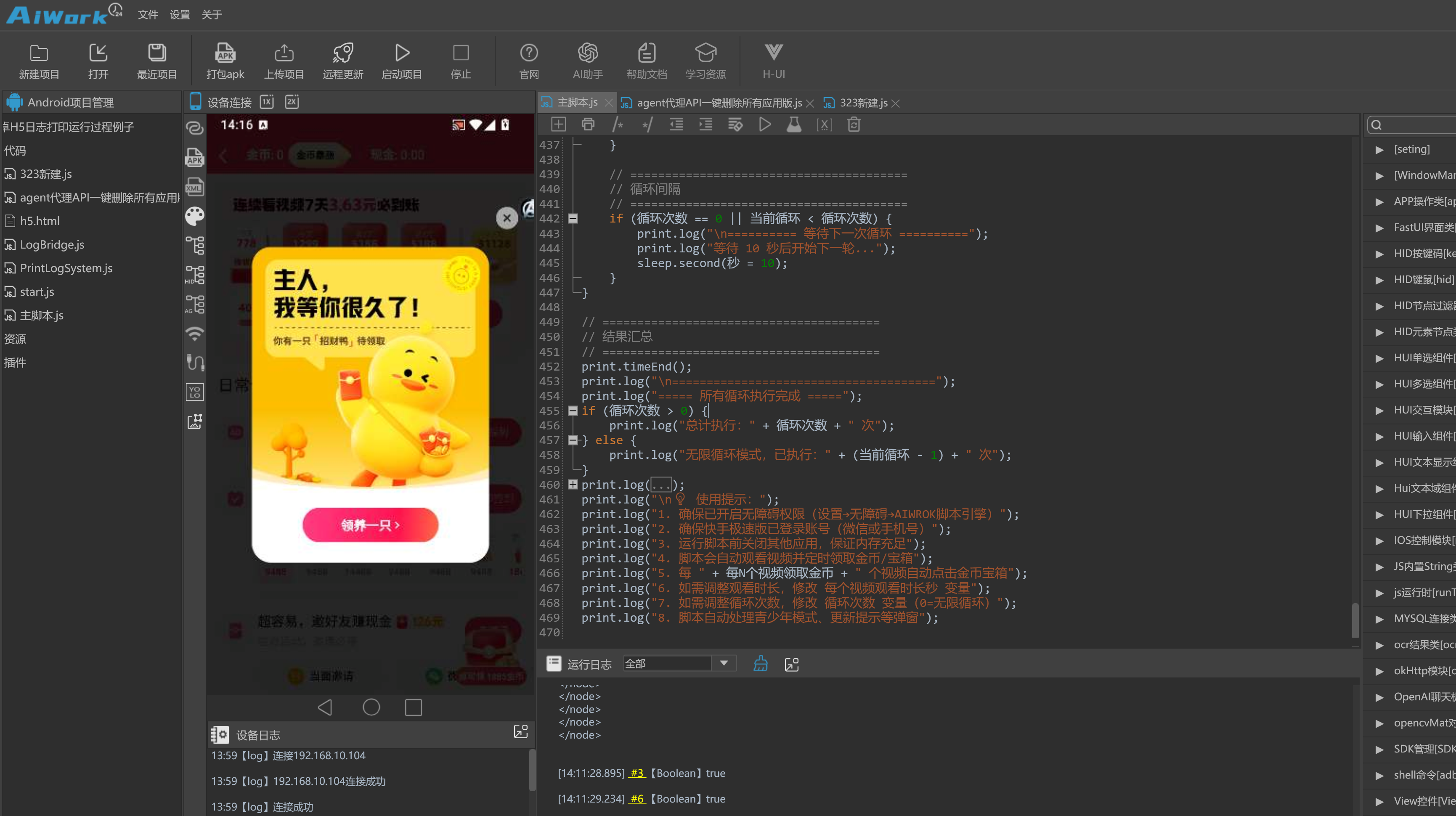Expand the OpenAI聊天 group
Image resolution: width=1456 pixels, height=816 pixels.
(1380, 697)
